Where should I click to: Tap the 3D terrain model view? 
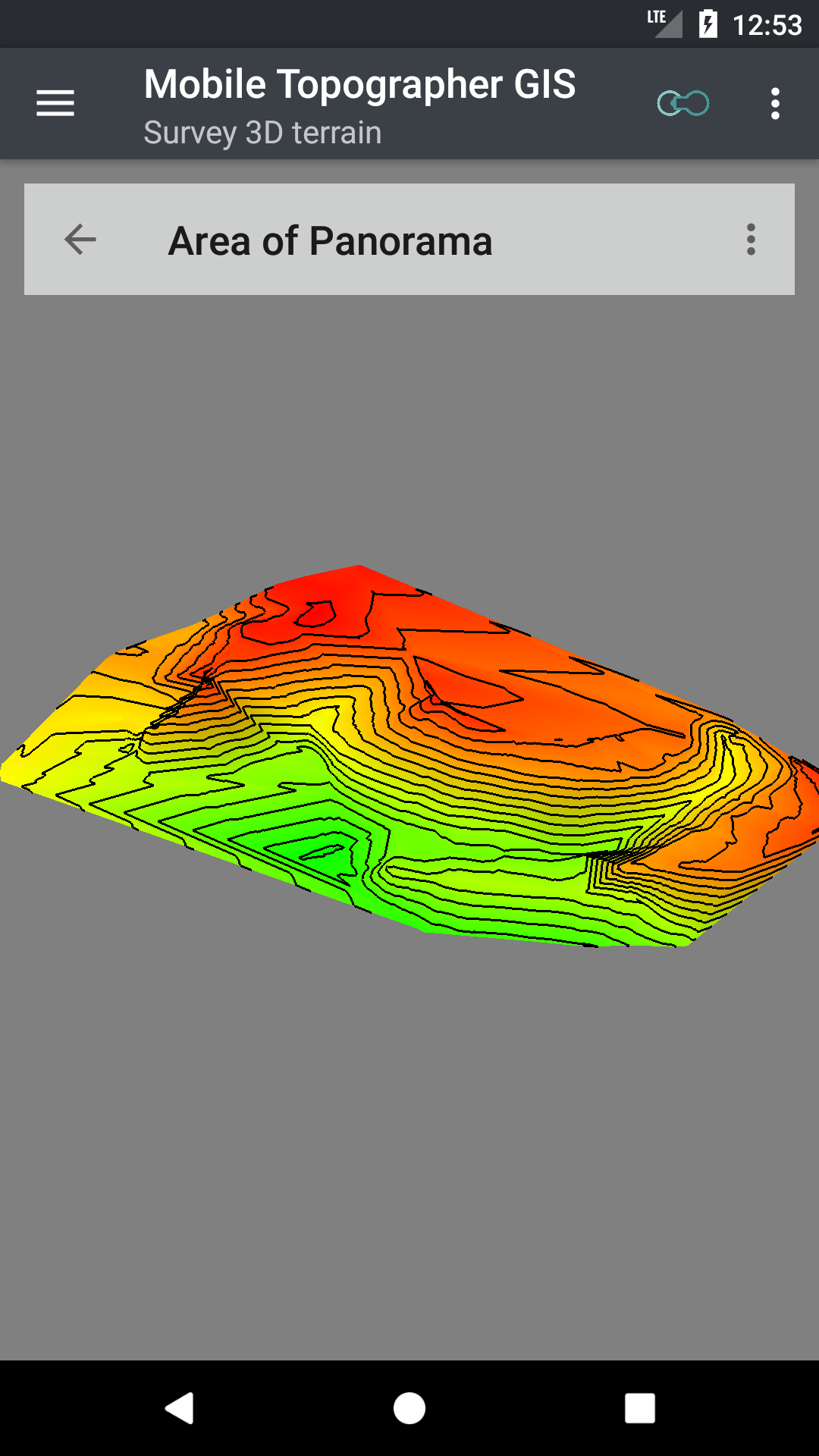click(x=409, y=757)
